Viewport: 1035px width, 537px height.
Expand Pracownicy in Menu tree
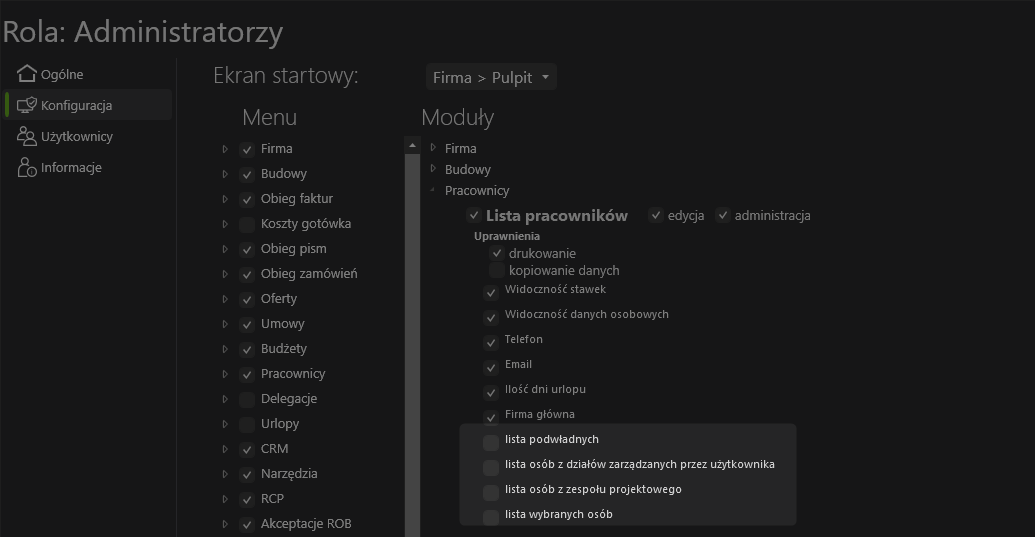pos(225,375)
